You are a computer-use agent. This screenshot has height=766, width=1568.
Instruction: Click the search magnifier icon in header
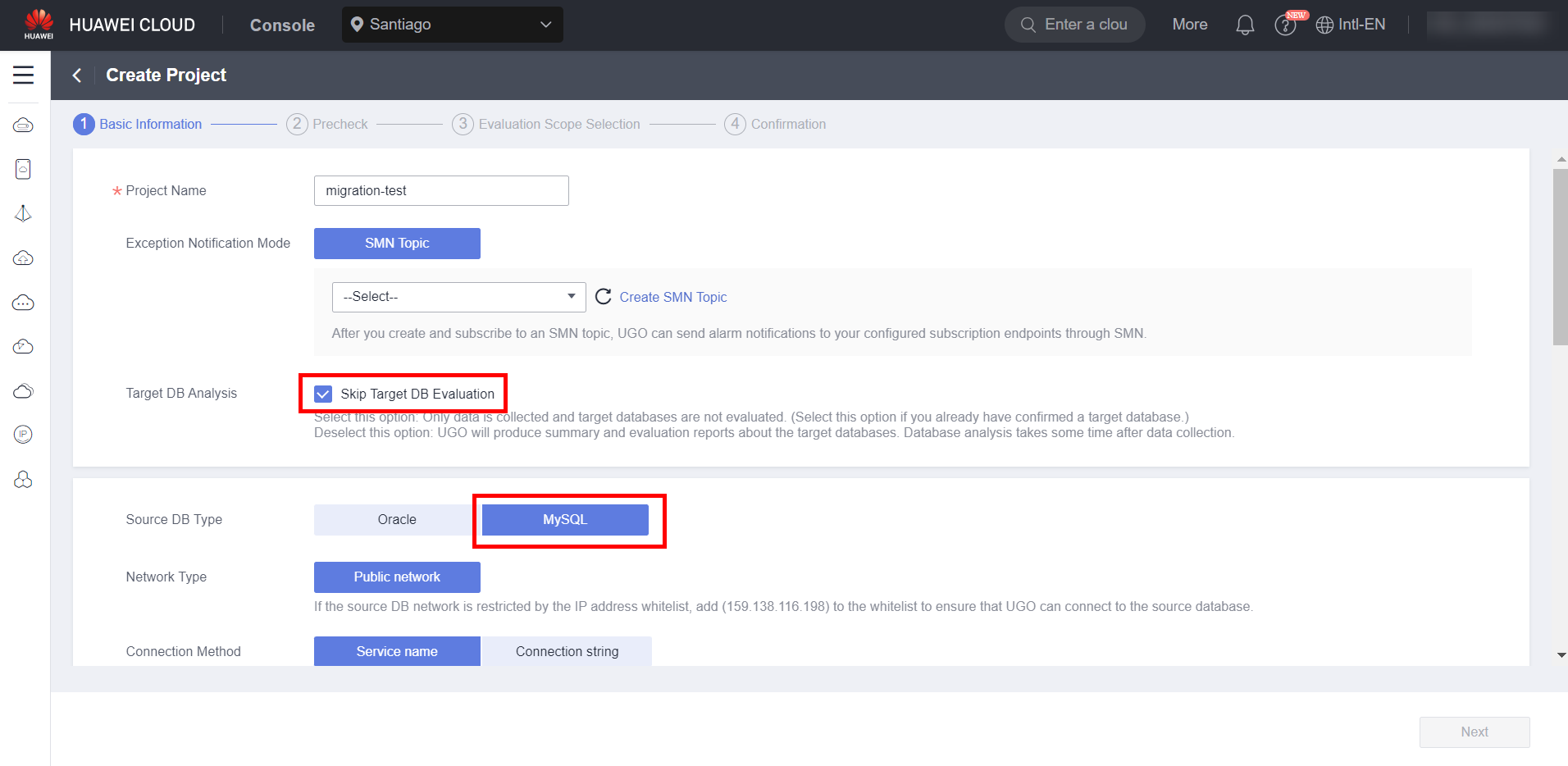click(x=1028, y=25)
